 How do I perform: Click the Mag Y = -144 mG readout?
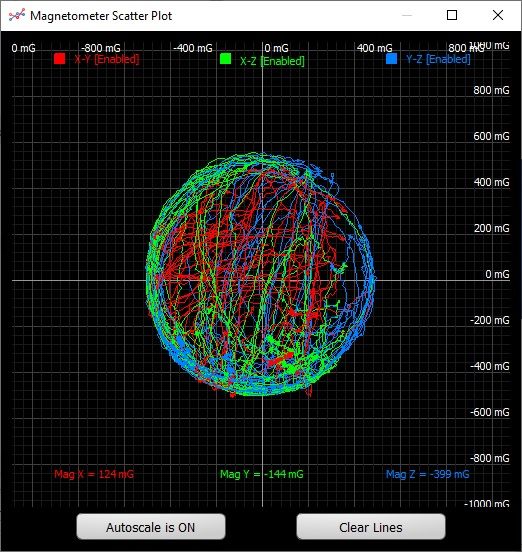click(262, 474)
